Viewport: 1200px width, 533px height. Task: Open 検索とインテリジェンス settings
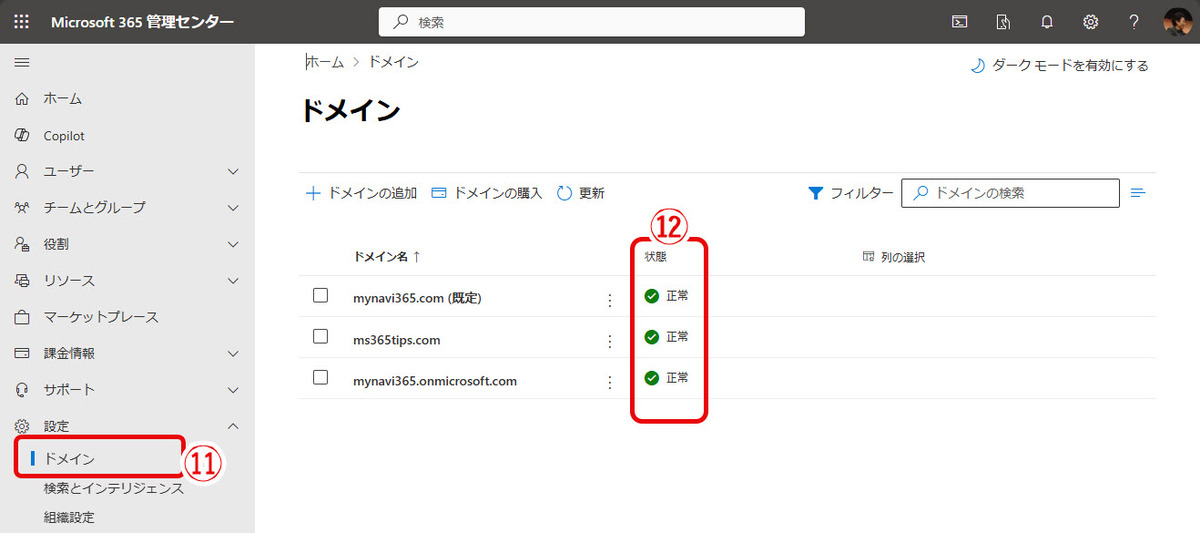click(113, 489)
